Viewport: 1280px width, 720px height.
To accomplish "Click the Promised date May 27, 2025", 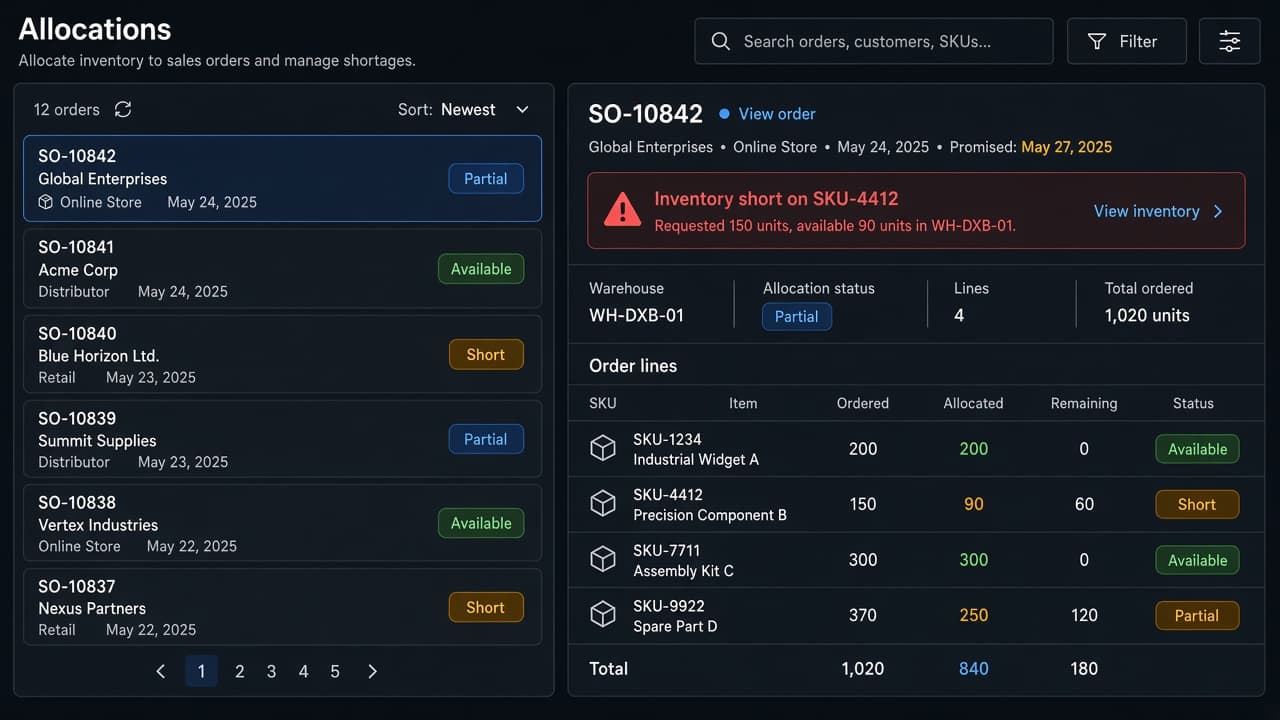I will coord(1066,147).
